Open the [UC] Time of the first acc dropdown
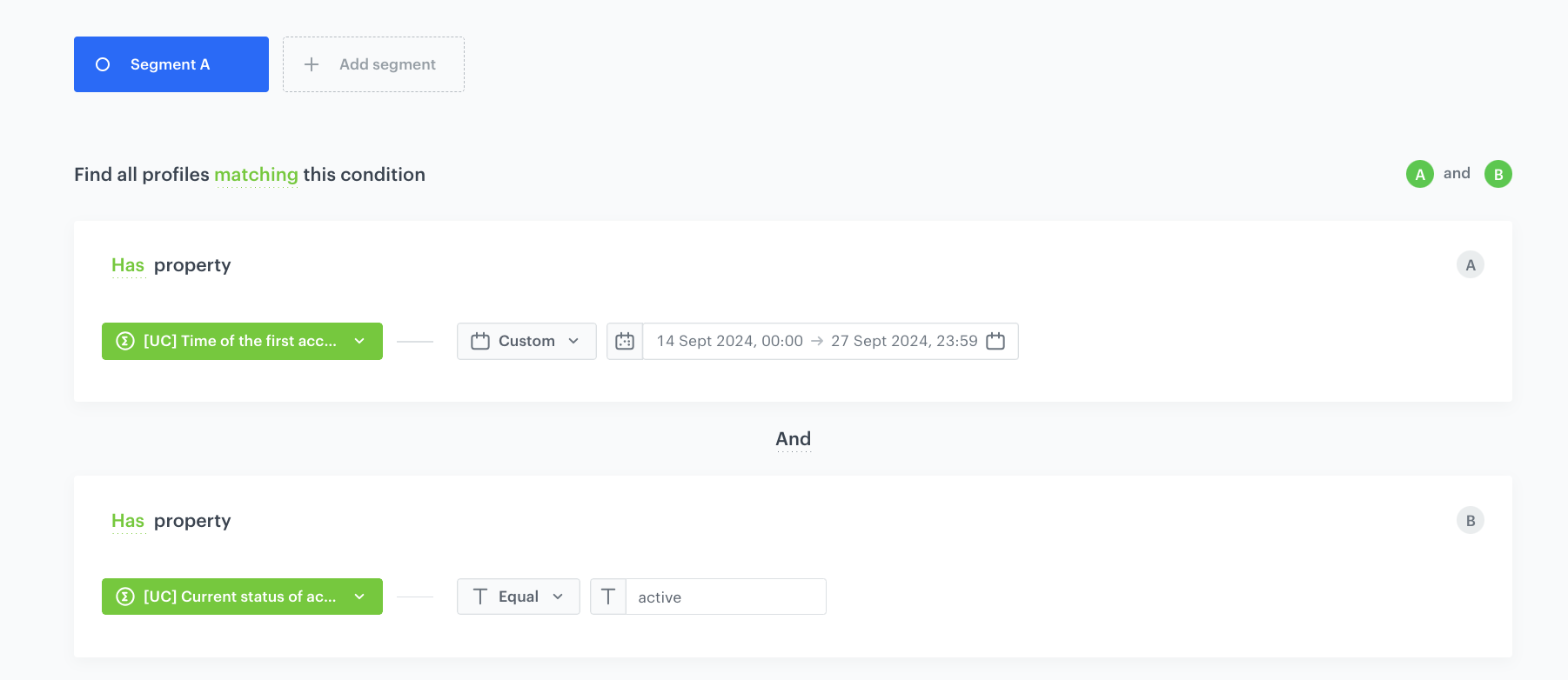The width and height of the screenshot is (1568, 680). tap(242, 341)
